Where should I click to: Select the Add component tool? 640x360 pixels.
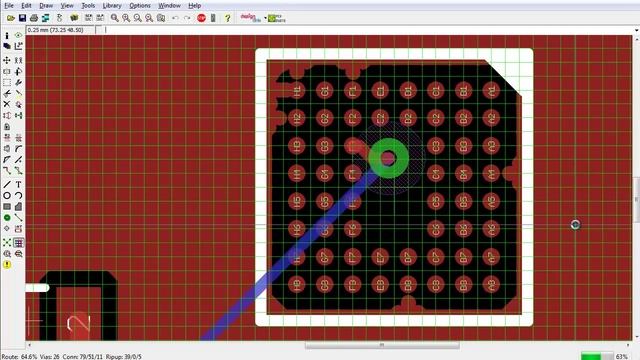pyautogui.click(x=18, y=104)
